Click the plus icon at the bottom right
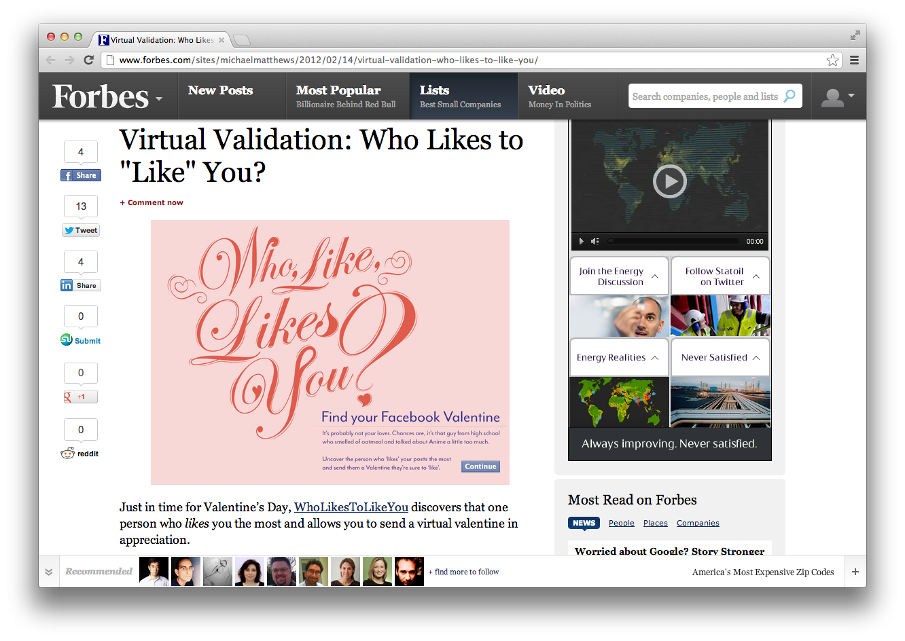The image size is (905, 641). tap(855, 572)
